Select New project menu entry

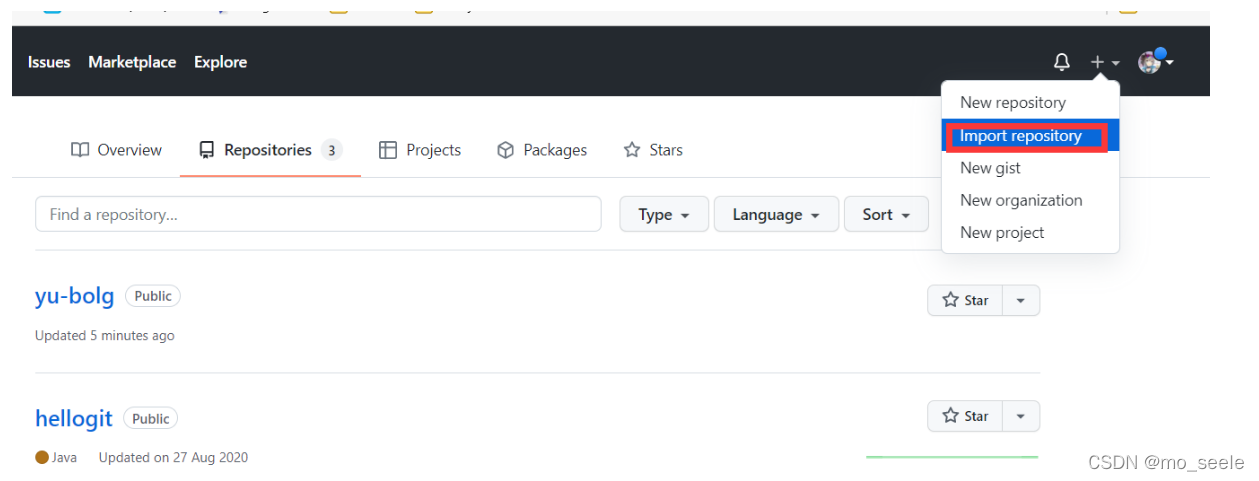pyautogui.click(x=1030, y=232)
